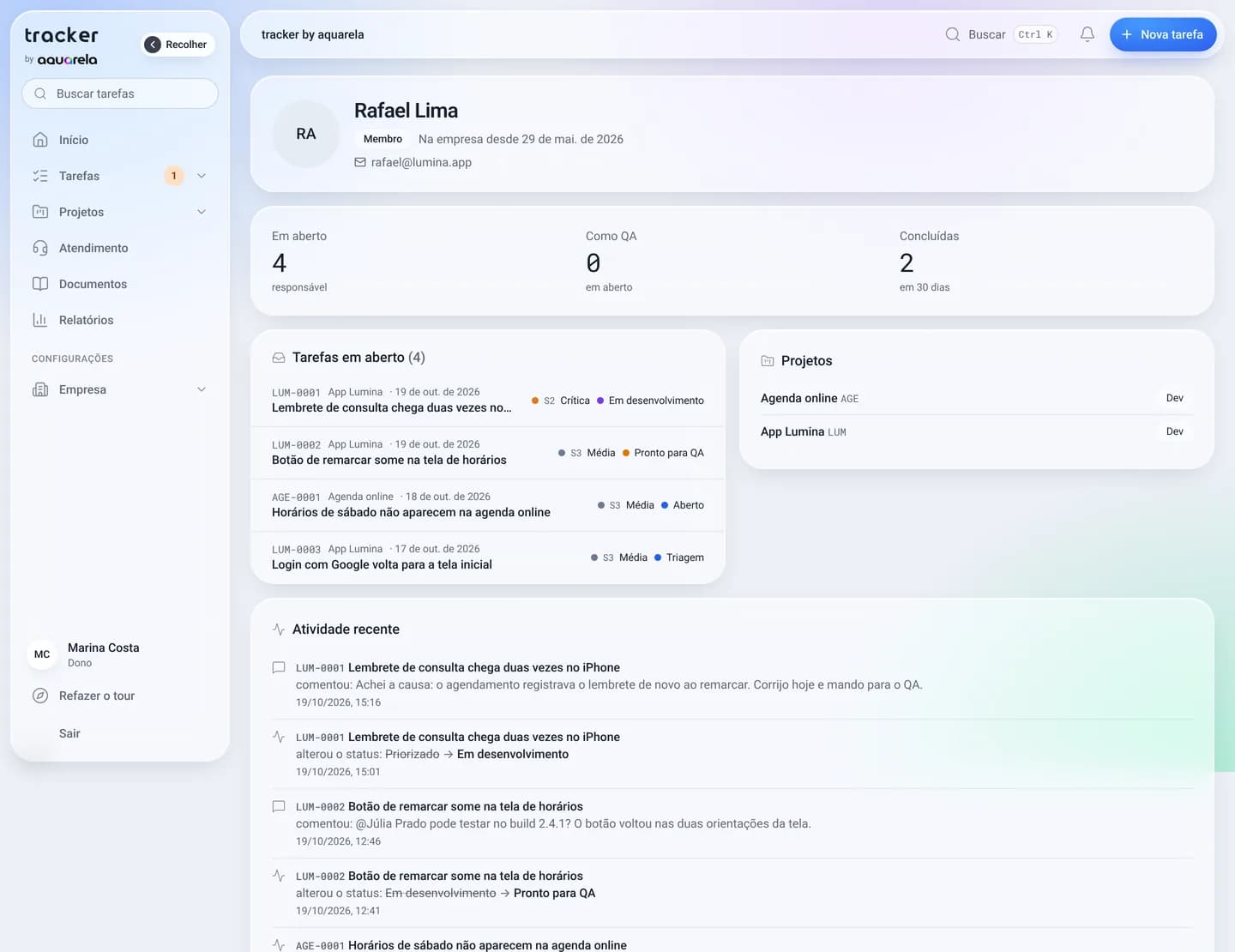Open Documentos in the sidebar
This screenshot has height=952, width=1235.
point(120,284)
